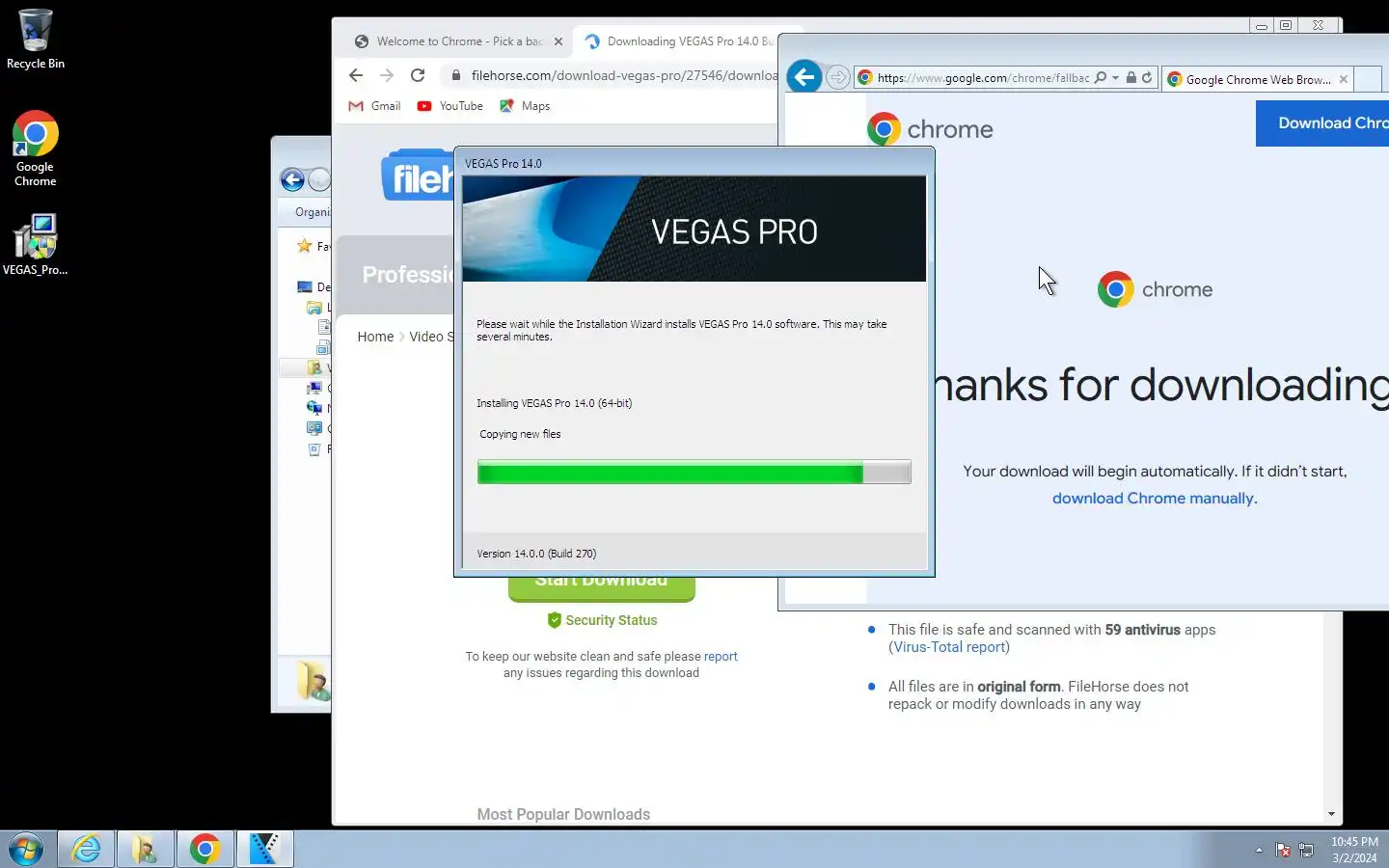
Task: Select the Recycle Bin node in the Explorer tree
Action: click(x=319, y=449)
